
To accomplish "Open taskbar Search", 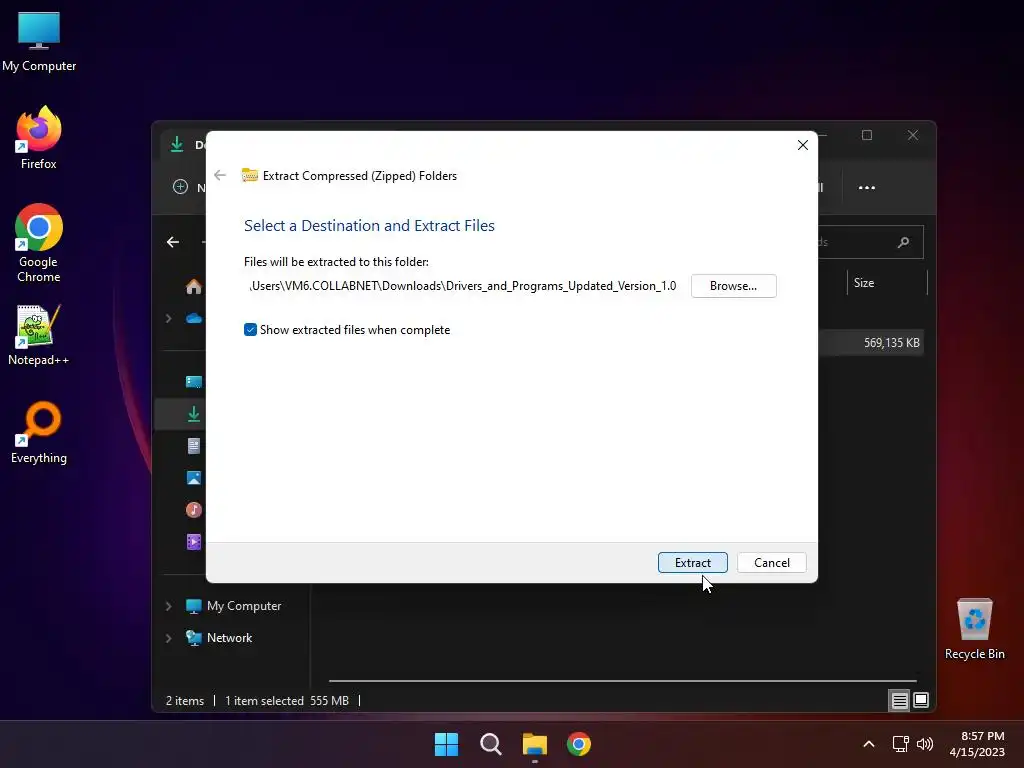I will point(490,744).
